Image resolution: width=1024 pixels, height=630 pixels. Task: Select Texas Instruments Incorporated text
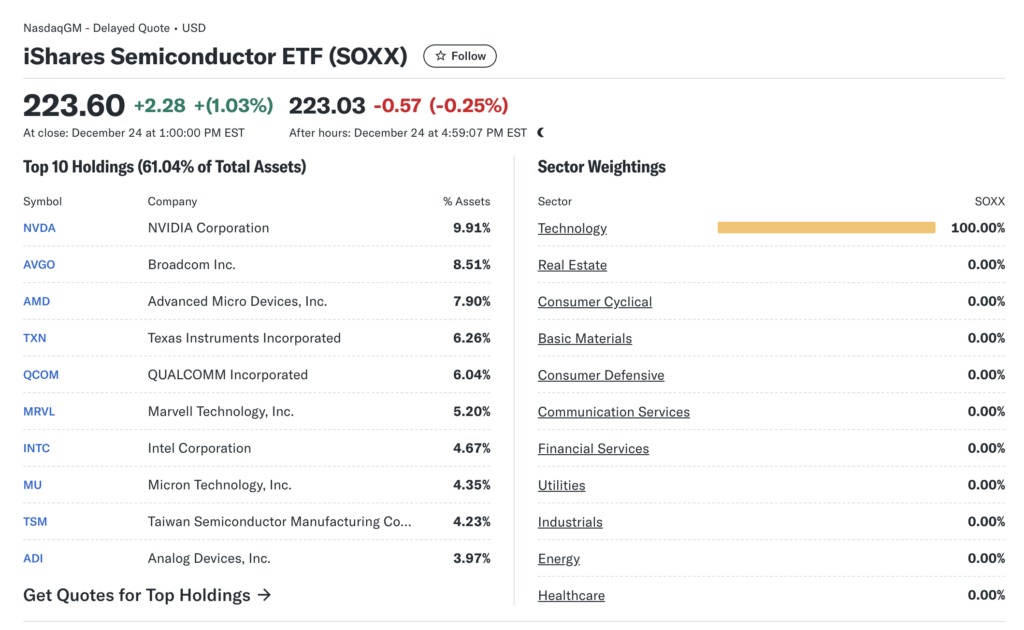[244, 338]
